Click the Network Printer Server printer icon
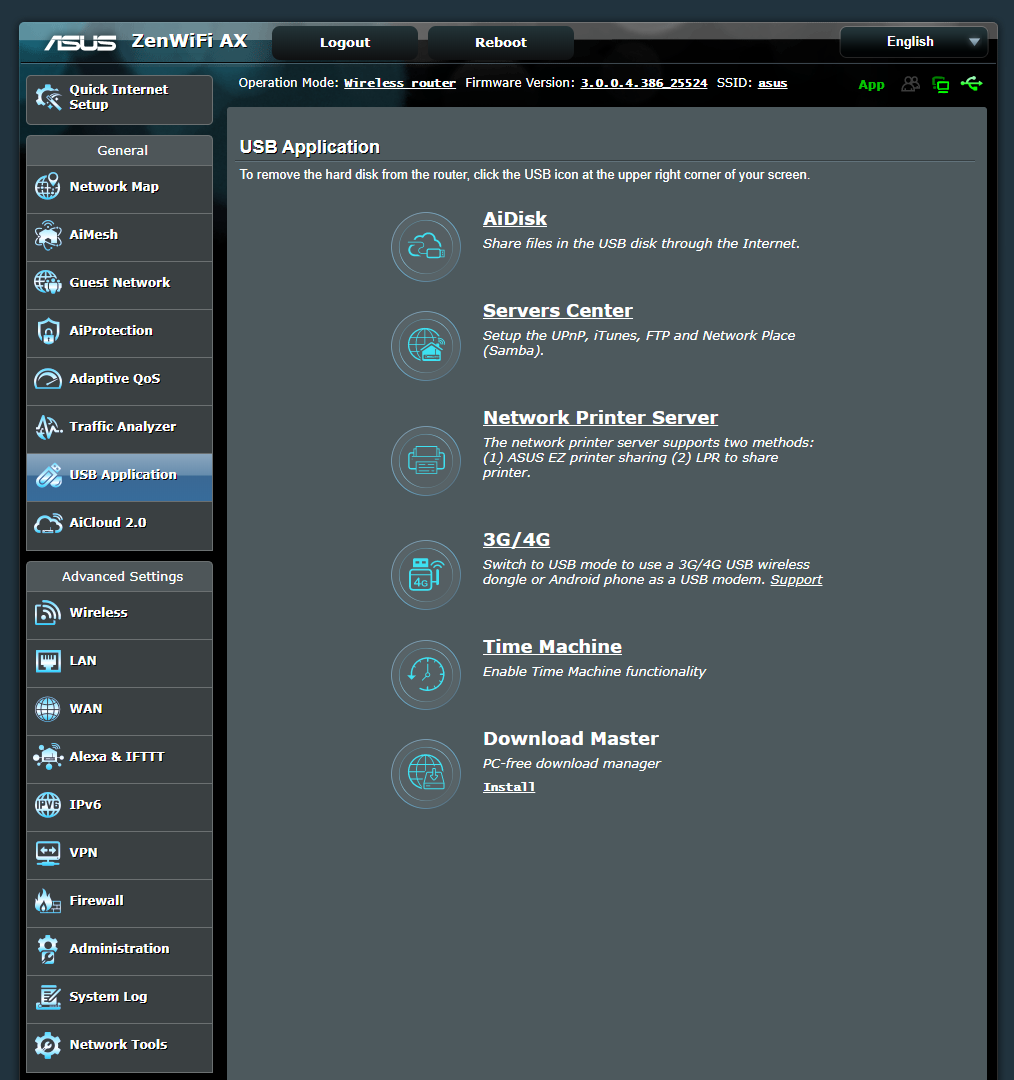 [x=426, y=461]
